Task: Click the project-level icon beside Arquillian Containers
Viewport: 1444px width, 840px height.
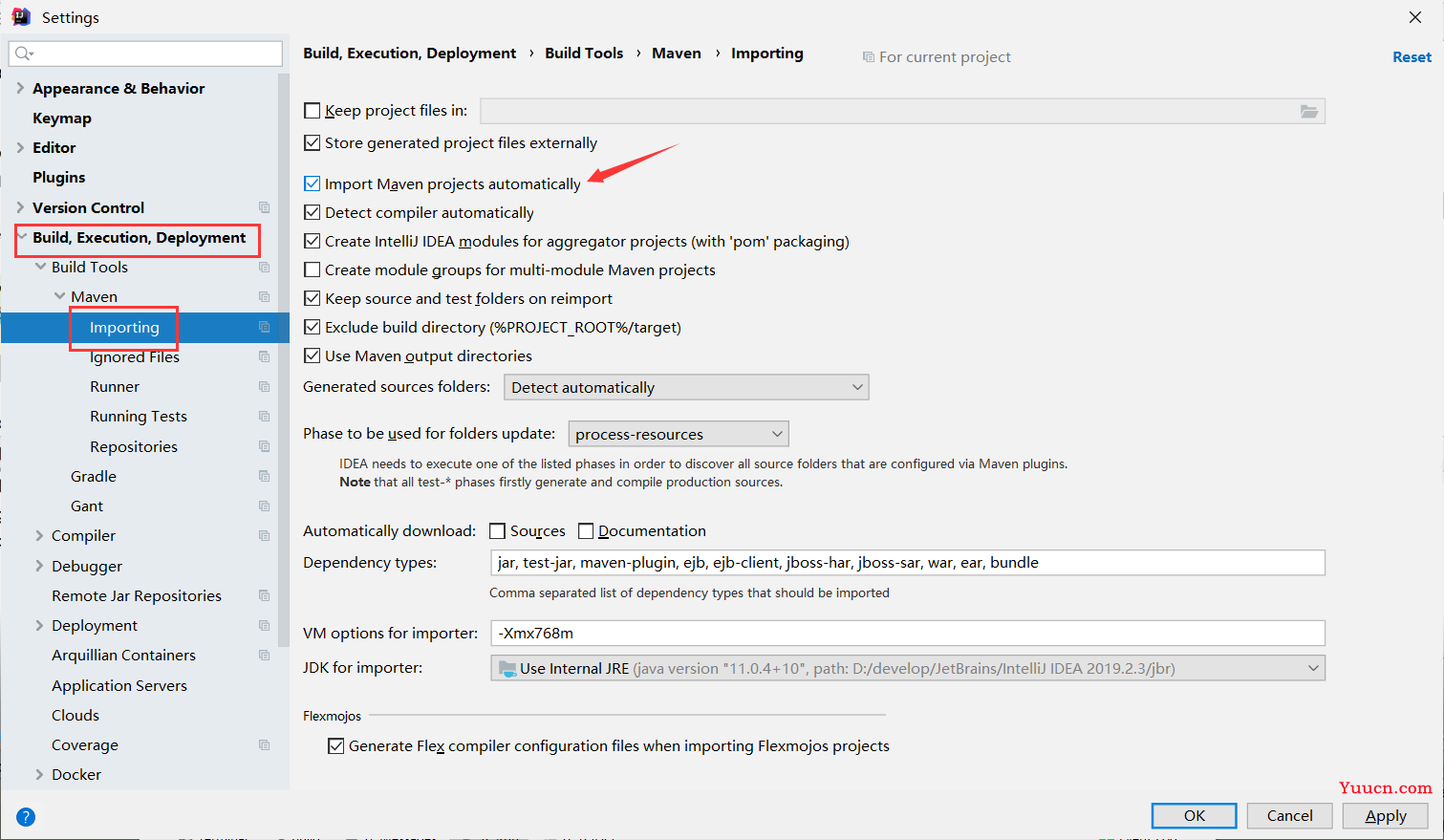Action: tap(264, 655)
